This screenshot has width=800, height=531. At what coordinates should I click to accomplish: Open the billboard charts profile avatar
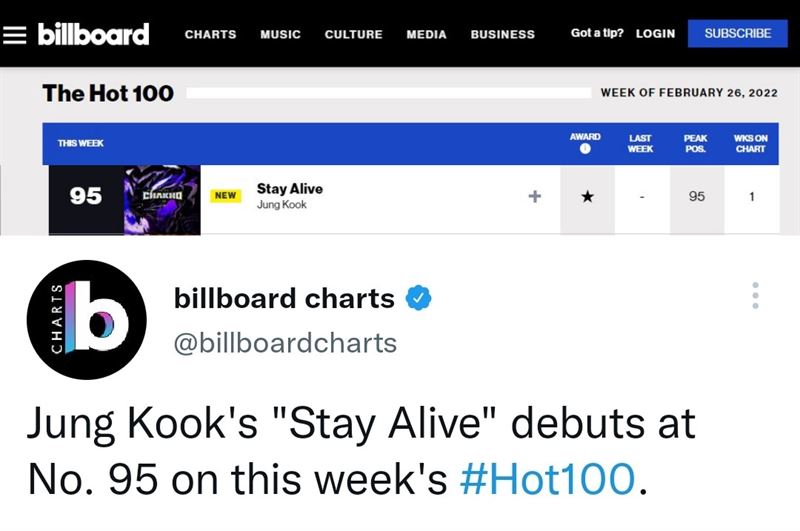click(x=87, y=320)
